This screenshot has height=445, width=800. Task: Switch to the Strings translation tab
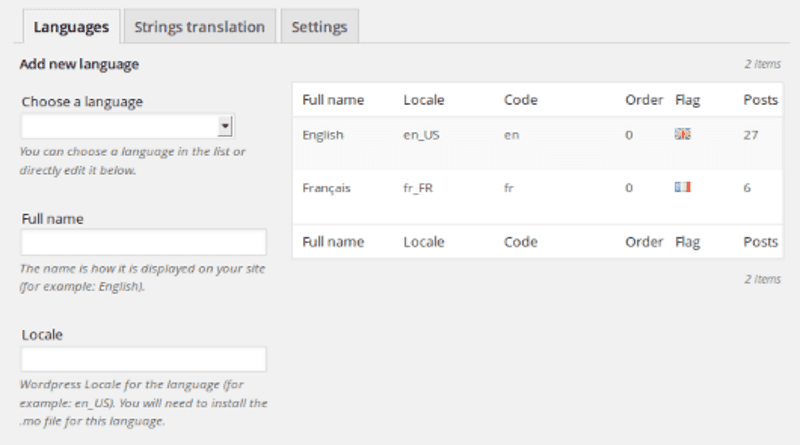(199, 27)
